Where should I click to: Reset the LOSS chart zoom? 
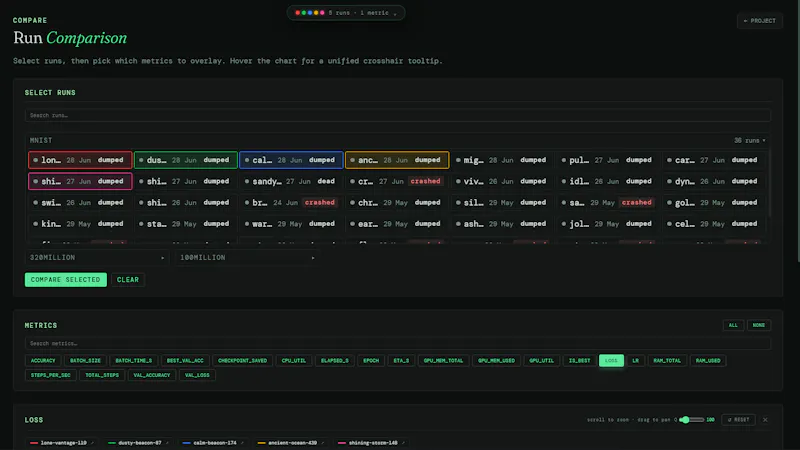(738, 420)
